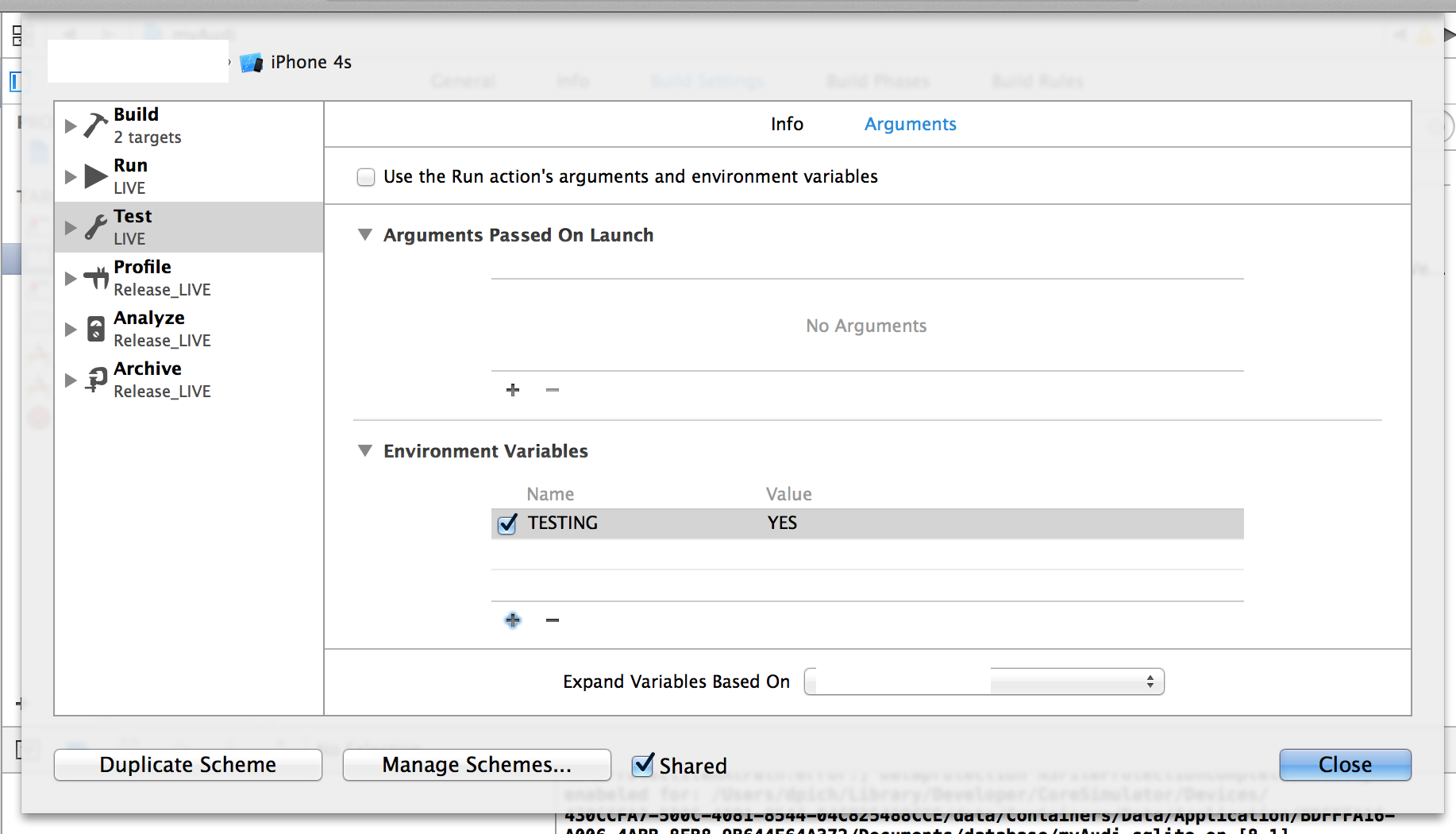Select the Arguments tab
Screen dimensions: 1456x834
pos(910,125)
